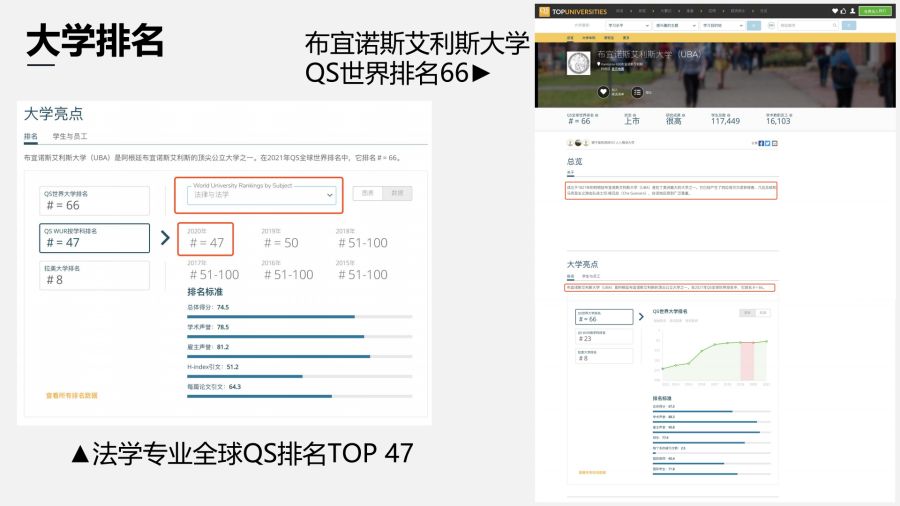The height and width of the screenshot is (506, 900).
Task: Select the QS世界大学排名 #=66 card in the large panel
Action: pyautogui.click(x=95, y=201)
